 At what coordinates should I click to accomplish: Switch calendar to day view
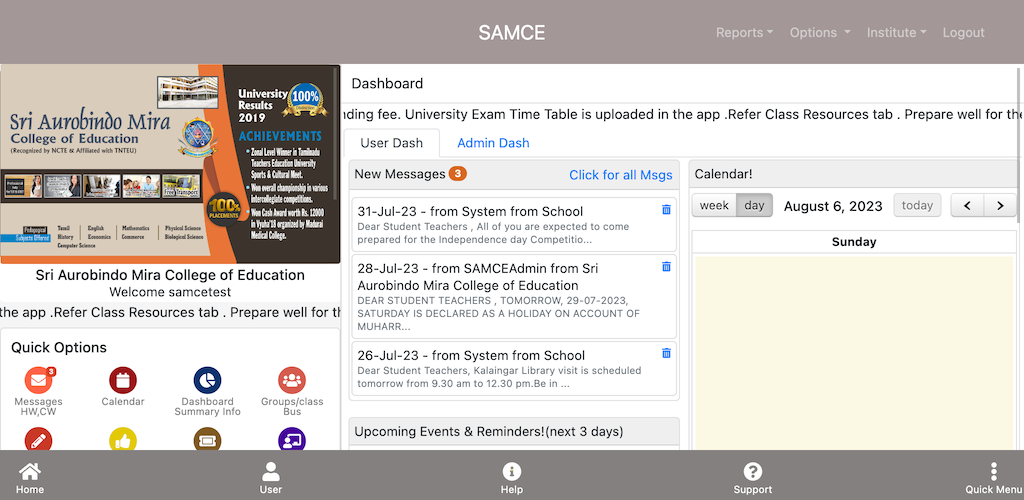coord(754,206)
